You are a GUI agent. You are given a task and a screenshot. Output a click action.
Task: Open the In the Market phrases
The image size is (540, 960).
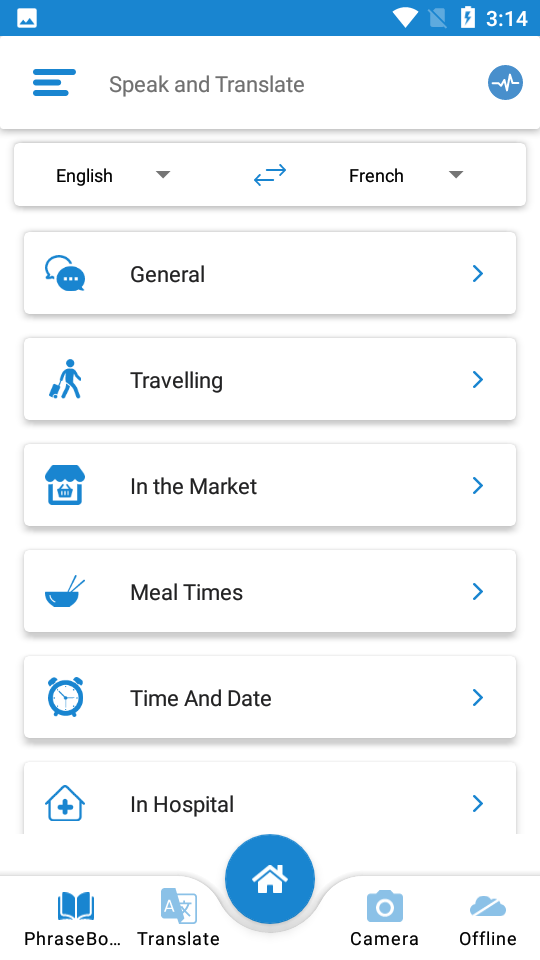270,485
